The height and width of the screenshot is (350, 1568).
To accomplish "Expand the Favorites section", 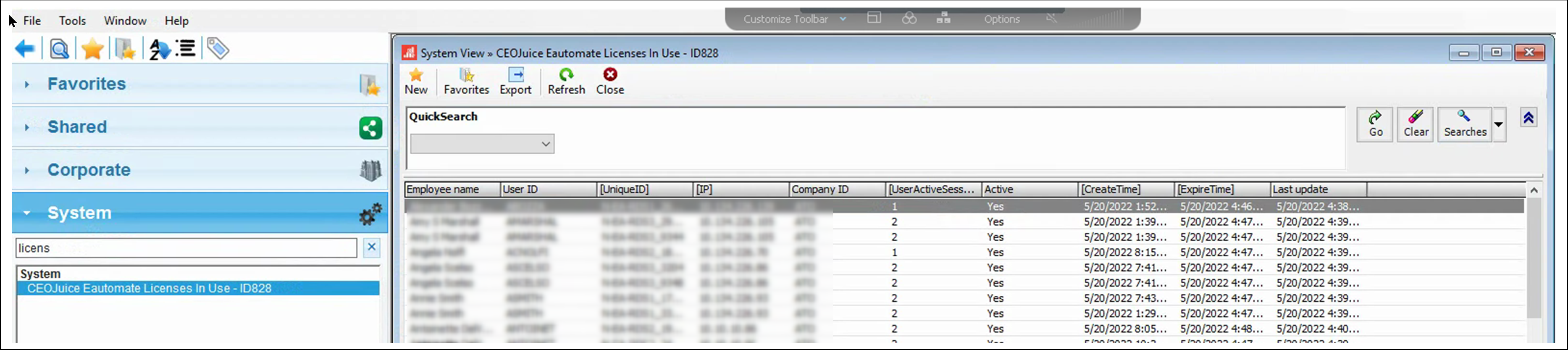I will 27,84.
